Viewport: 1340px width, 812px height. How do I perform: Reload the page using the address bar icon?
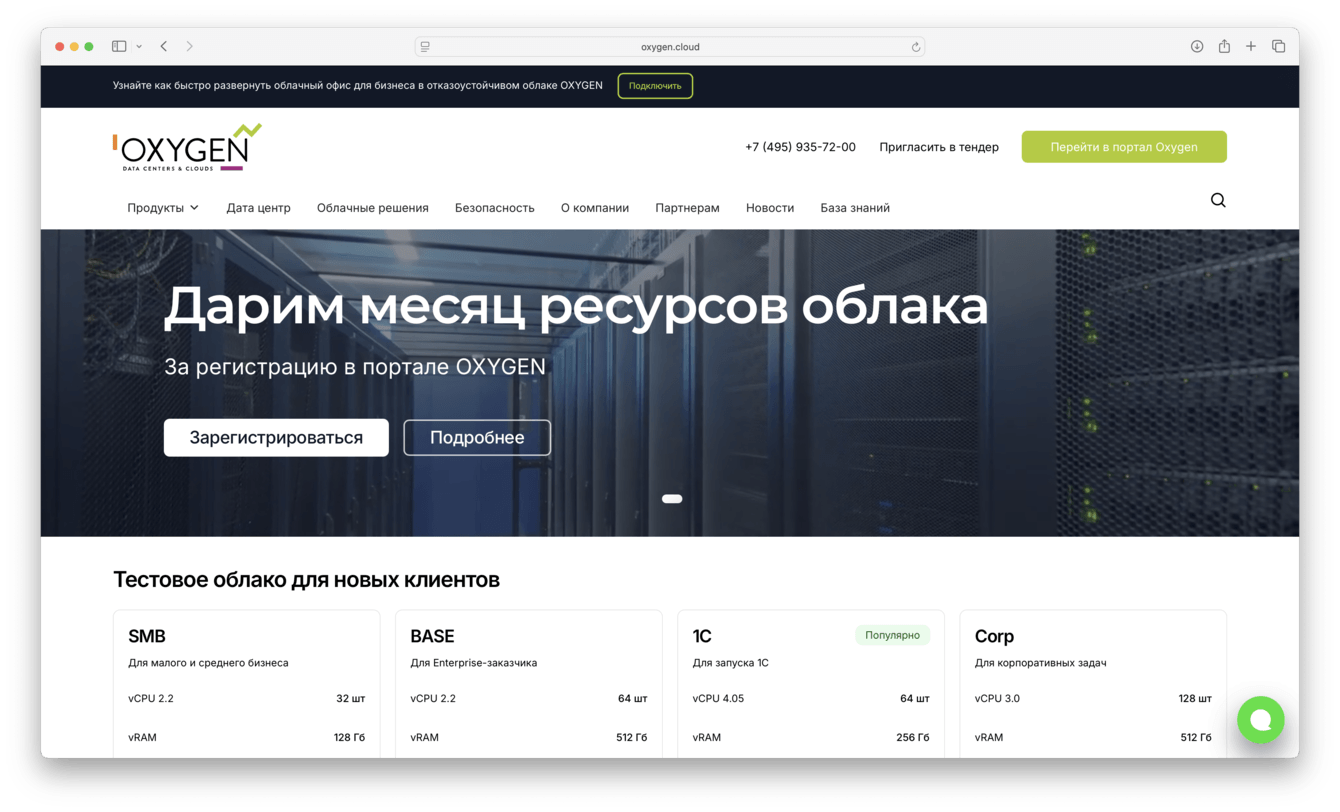915,46
